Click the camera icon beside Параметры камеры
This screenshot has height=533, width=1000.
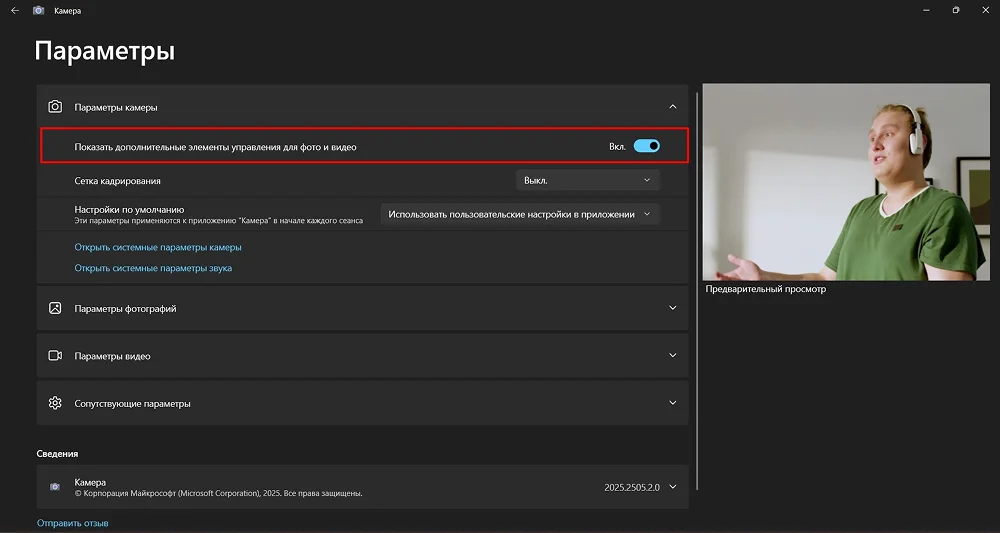55,107
